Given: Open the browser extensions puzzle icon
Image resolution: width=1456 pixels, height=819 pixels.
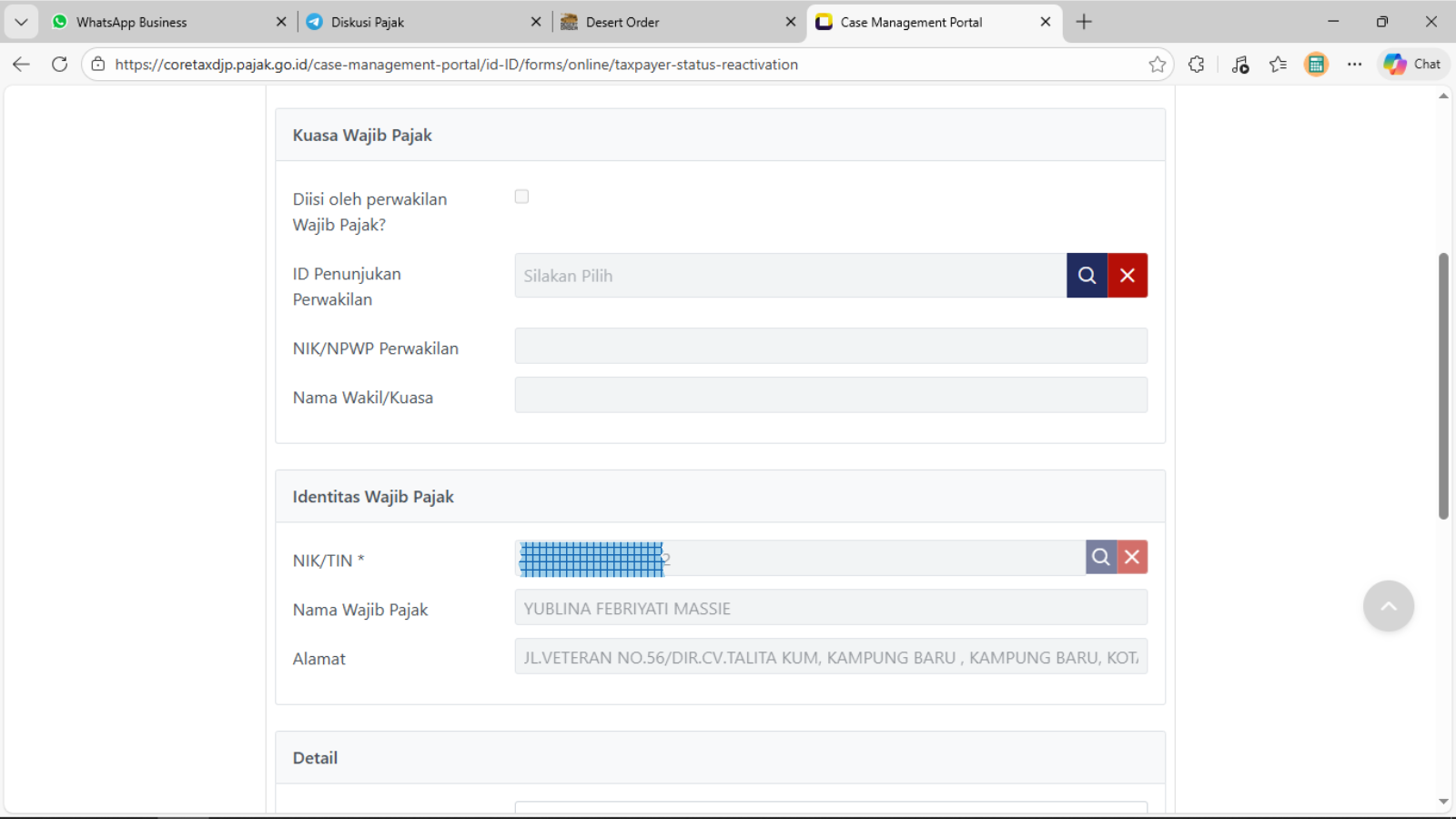Looking at the screenshot, I should [x=1197, y=65].
